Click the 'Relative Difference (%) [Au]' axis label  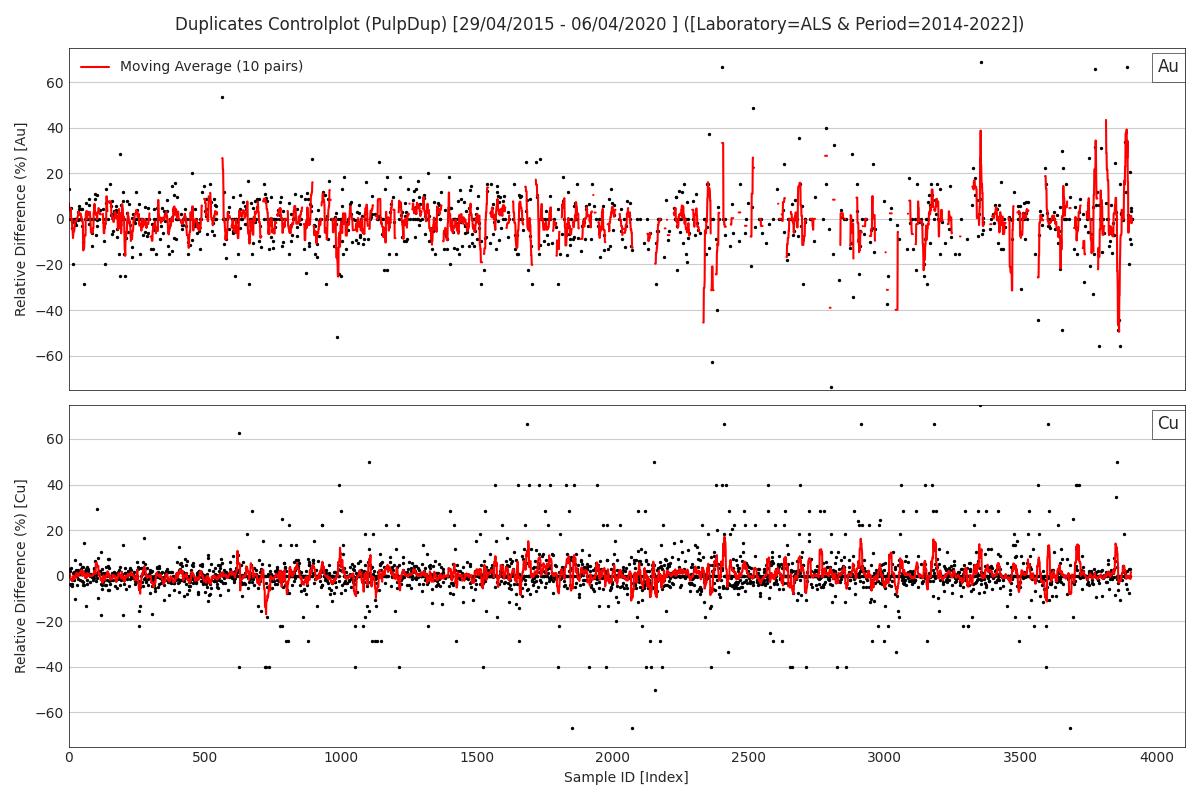tap(21, 219)
